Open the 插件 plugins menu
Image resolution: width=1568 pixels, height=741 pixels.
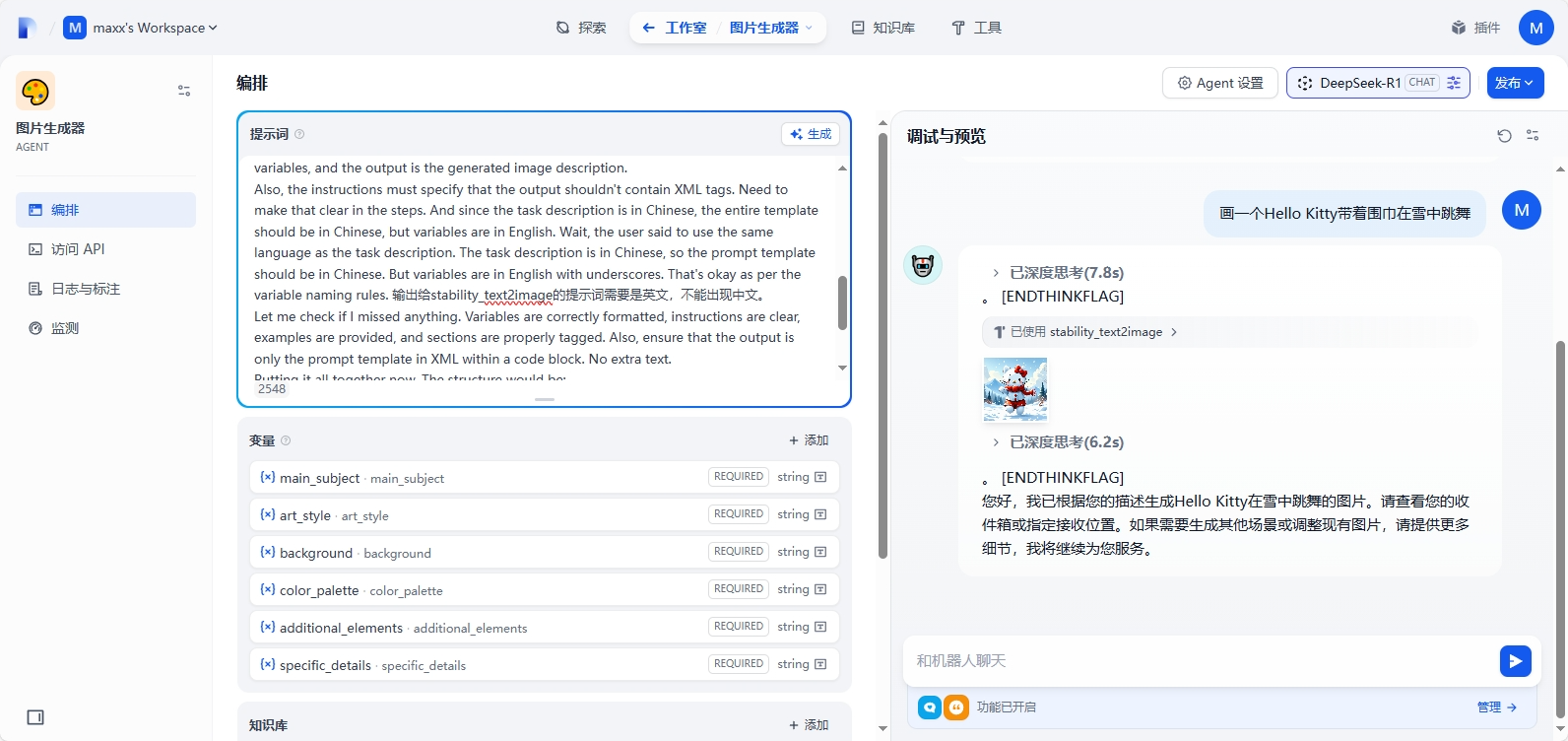[x=1475, y=28]
